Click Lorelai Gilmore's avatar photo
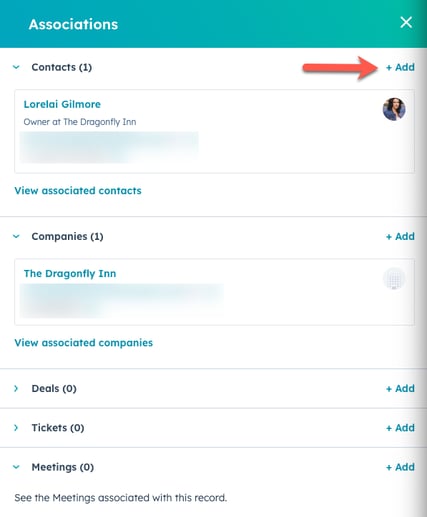 coord(394,109)
